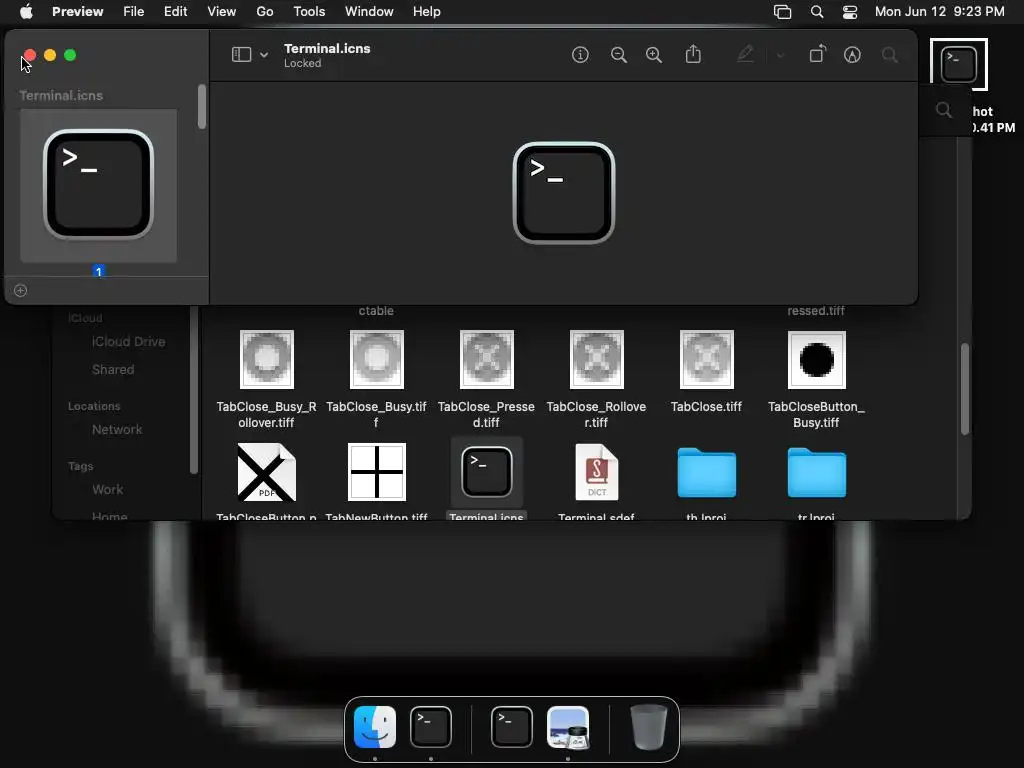Open Control Center
The image size is (1024, 768).
pyautogui.click(x=850, y=12)
